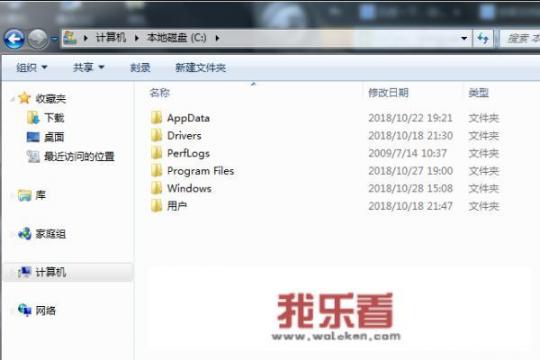This screenshot has width=540, height=360.
Task: Click into the search box
Action: (520, 39)
